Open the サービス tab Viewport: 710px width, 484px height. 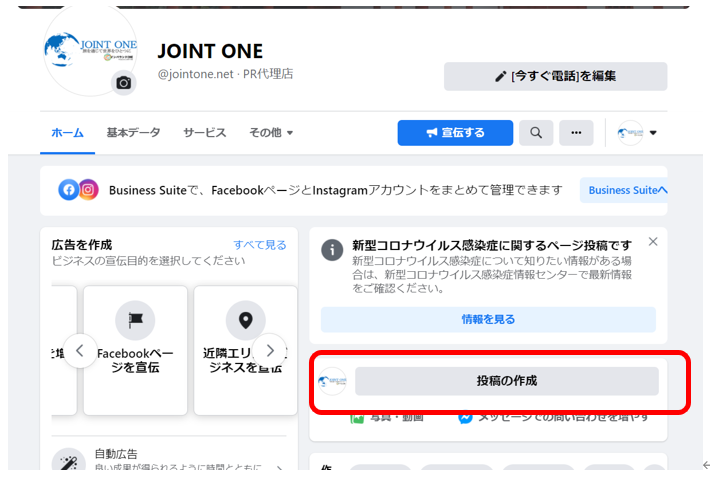point(204,133)
